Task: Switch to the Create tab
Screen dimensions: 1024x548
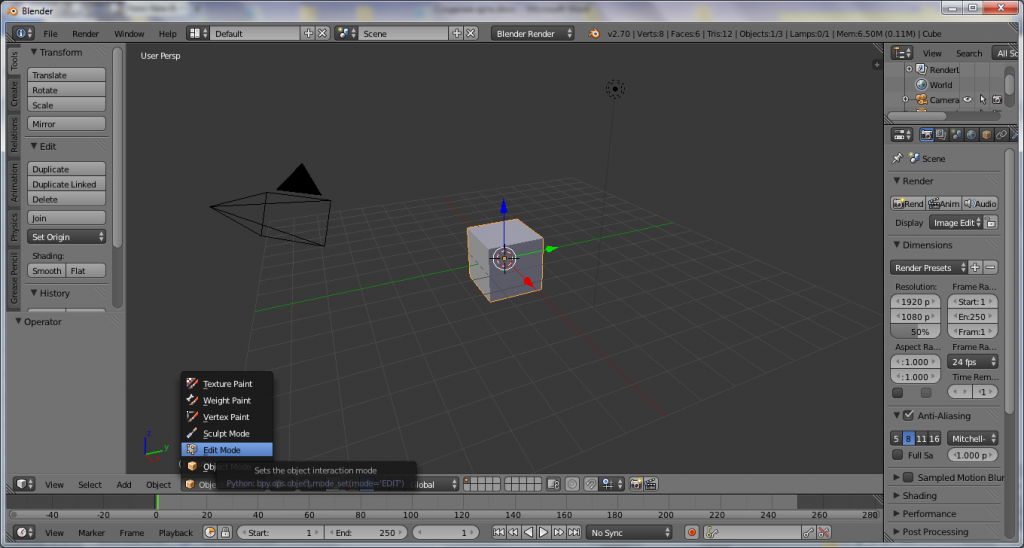Action: pyautogui.click(x=14, y=94)
